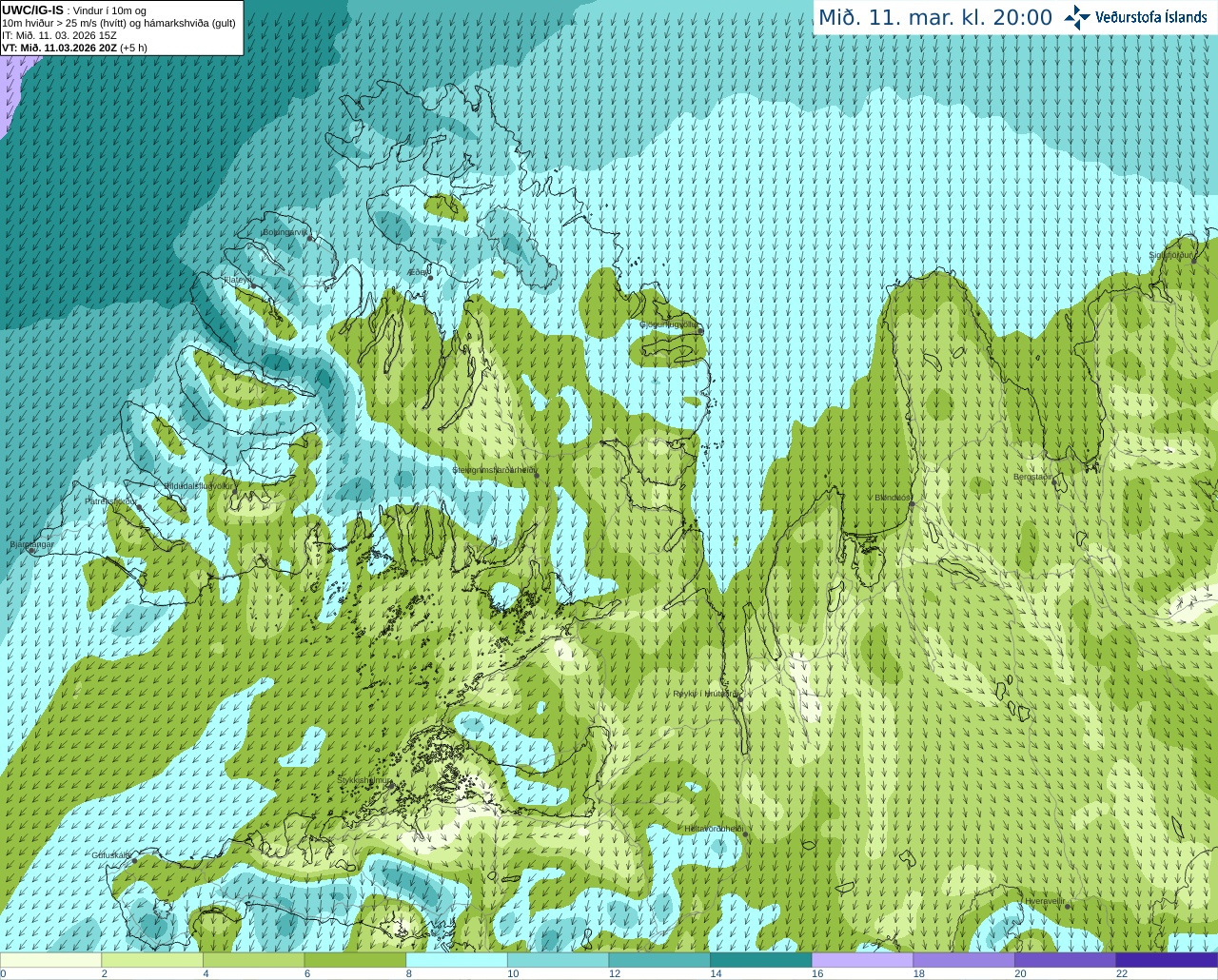Pick the 8–10 light cyan legend swatch
The height and width of the screenshot is (980, 1218).
(x=457, y=960)
